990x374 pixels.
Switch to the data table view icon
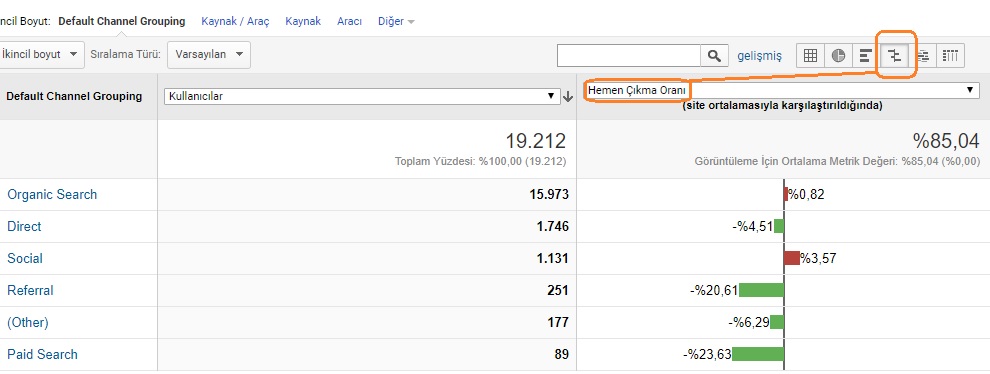point(811,56)
